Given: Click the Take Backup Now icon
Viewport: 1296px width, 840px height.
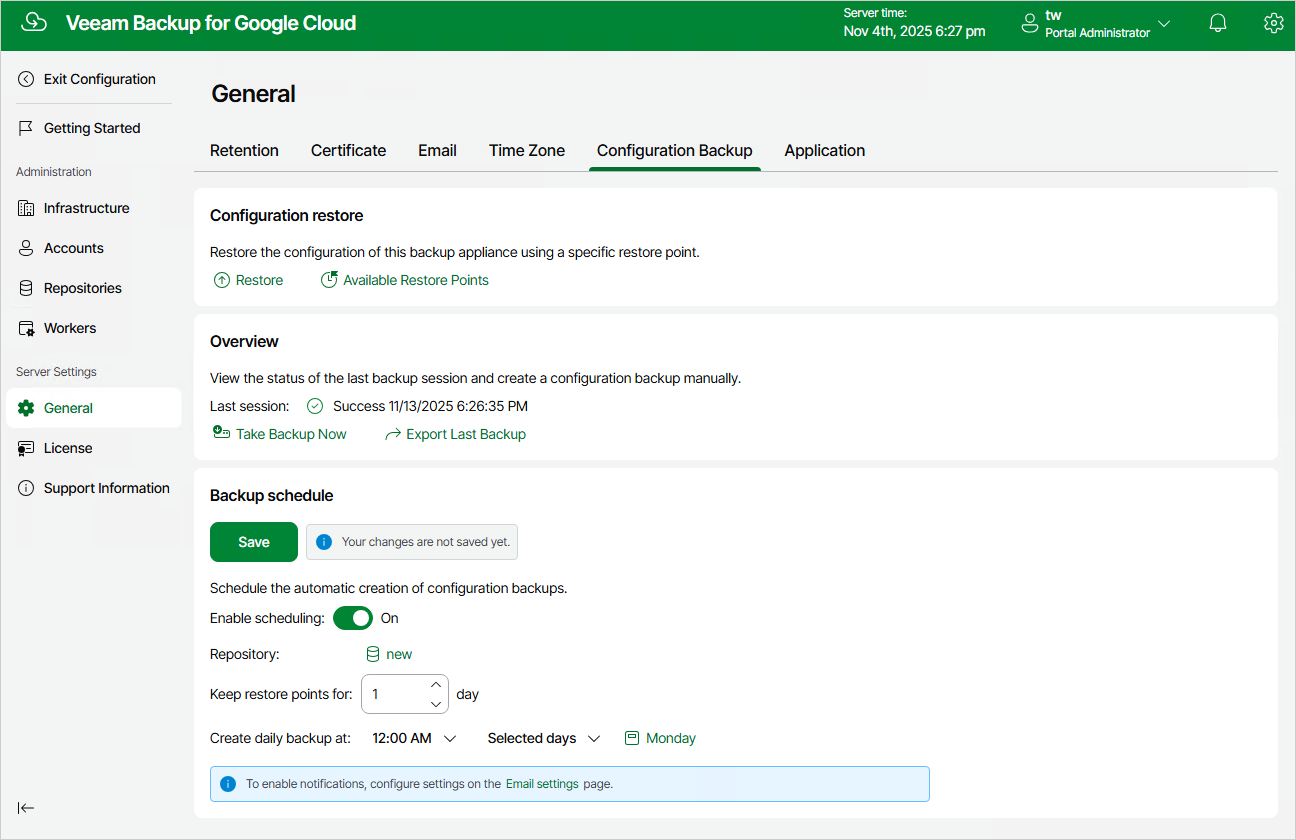Looking at the screenshot, I should click(x=222, y=433).
